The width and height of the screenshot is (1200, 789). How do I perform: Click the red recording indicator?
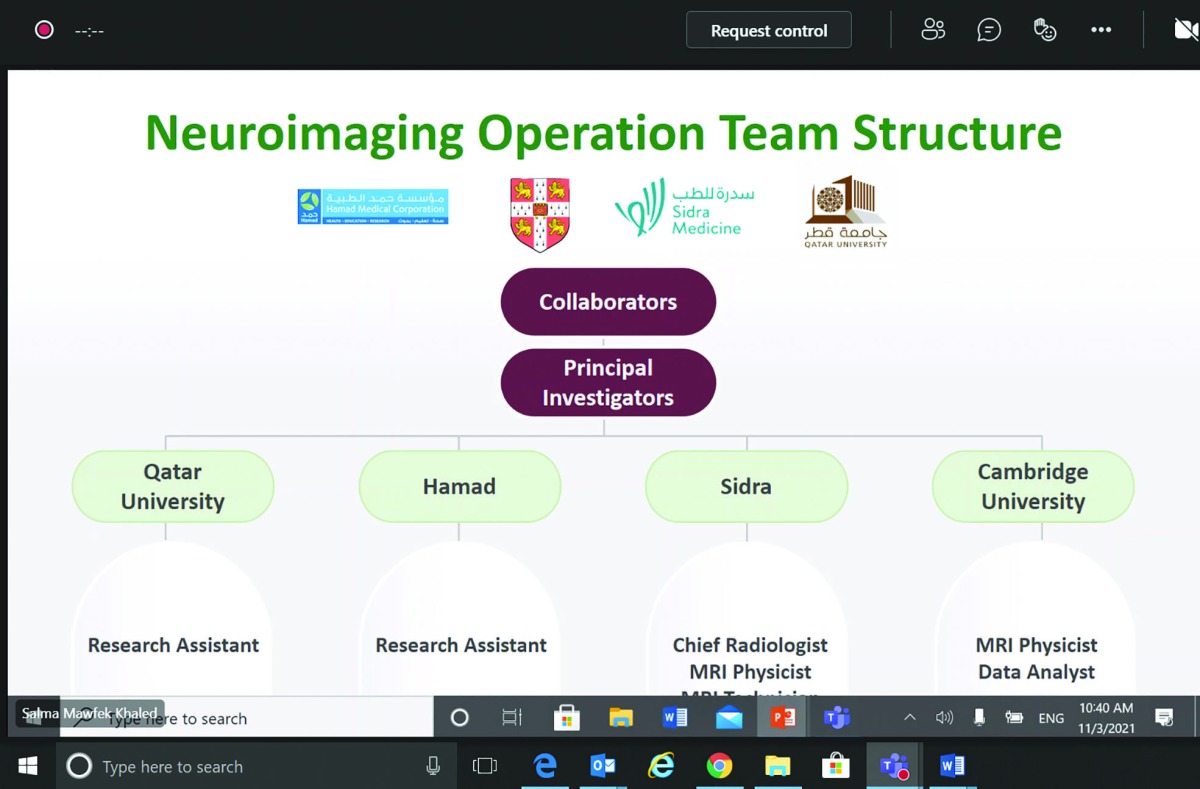tap(44, 30)
